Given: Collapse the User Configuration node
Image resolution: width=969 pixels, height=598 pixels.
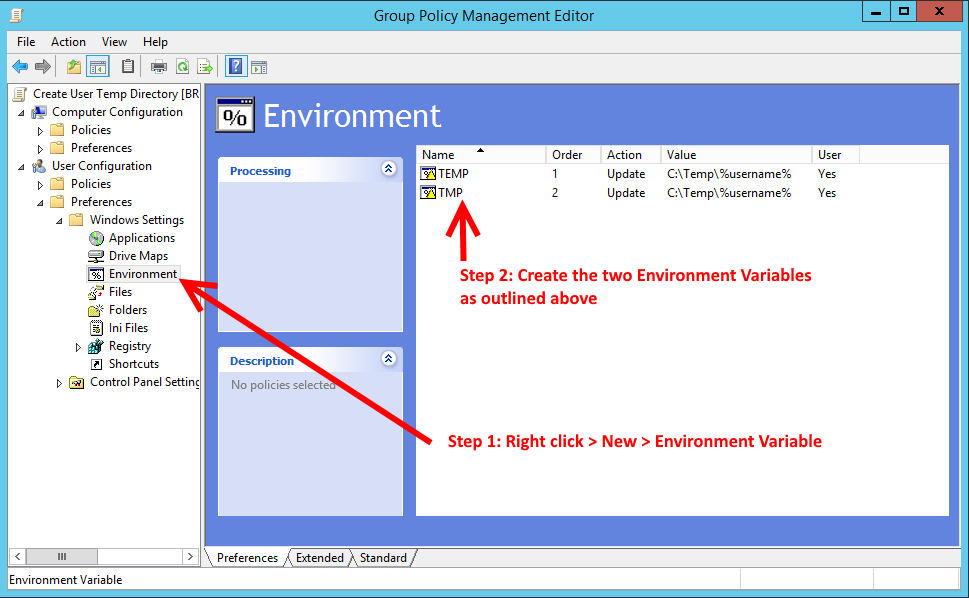Looking at the screenshot, I should 22,167.
